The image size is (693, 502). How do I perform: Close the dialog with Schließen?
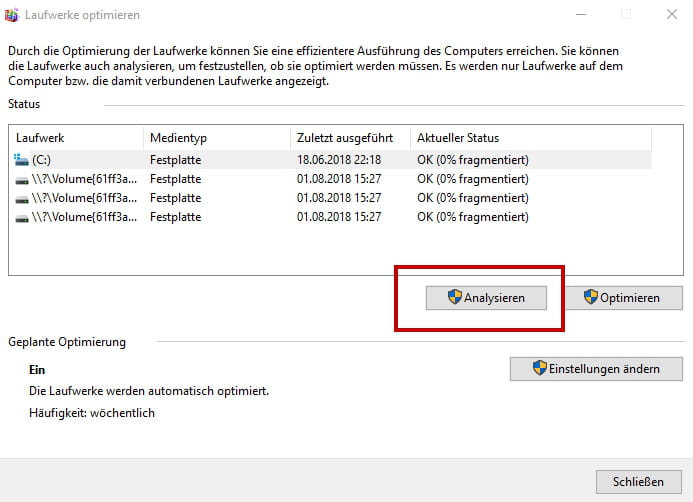pyautogui.click(x=638, y=481)
